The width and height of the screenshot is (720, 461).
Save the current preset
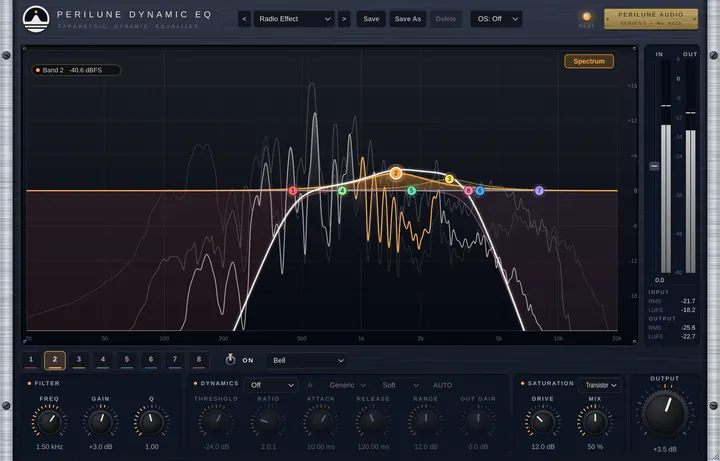pyautogui.click(x=371, y=19)
